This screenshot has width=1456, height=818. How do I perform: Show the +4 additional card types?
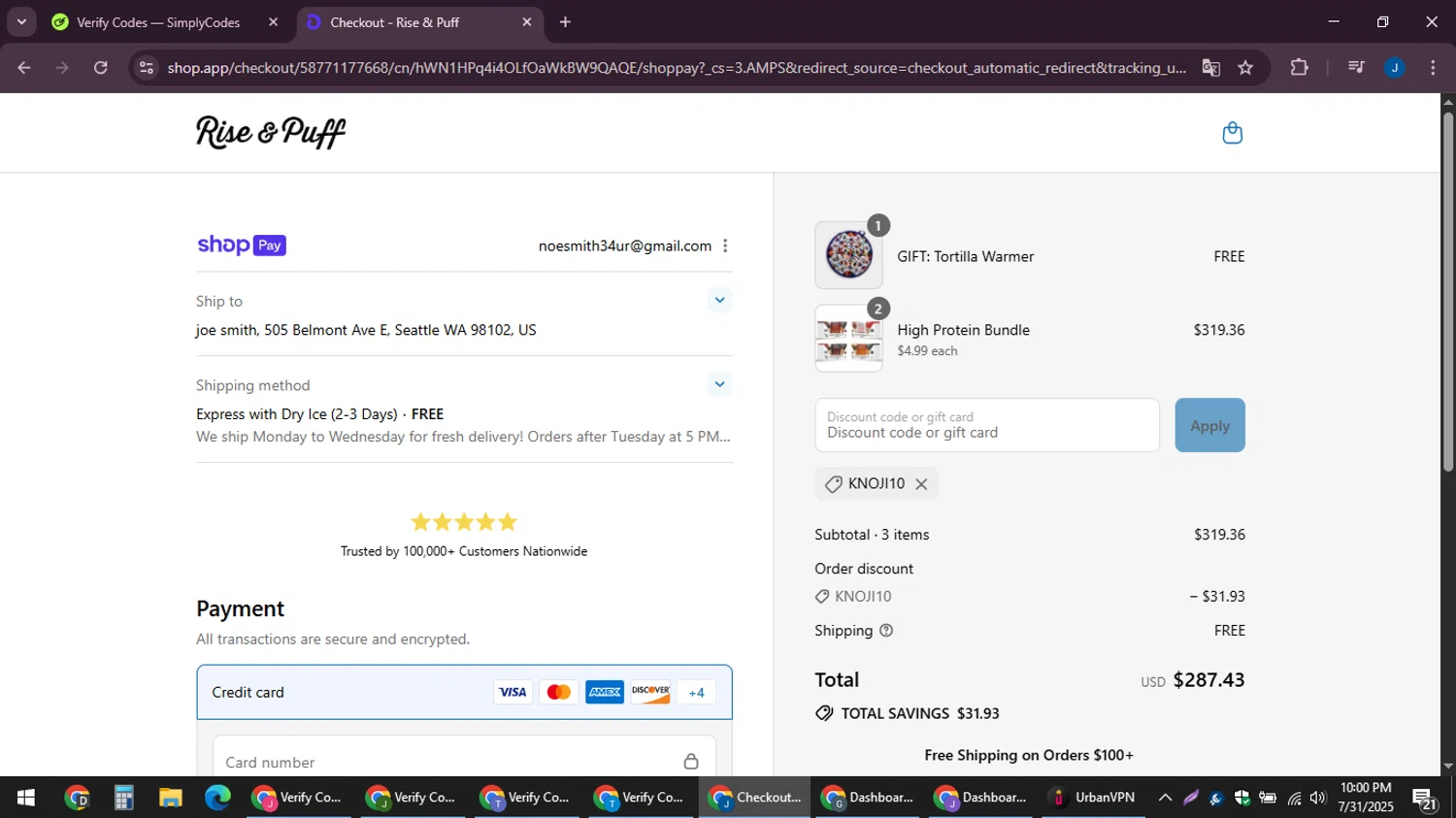point(696,692)
